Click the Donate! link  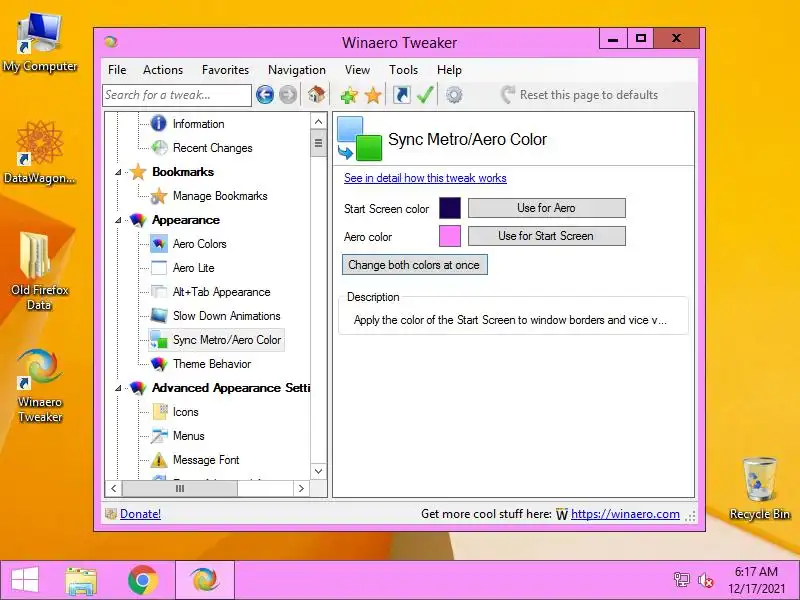(140, 514)
